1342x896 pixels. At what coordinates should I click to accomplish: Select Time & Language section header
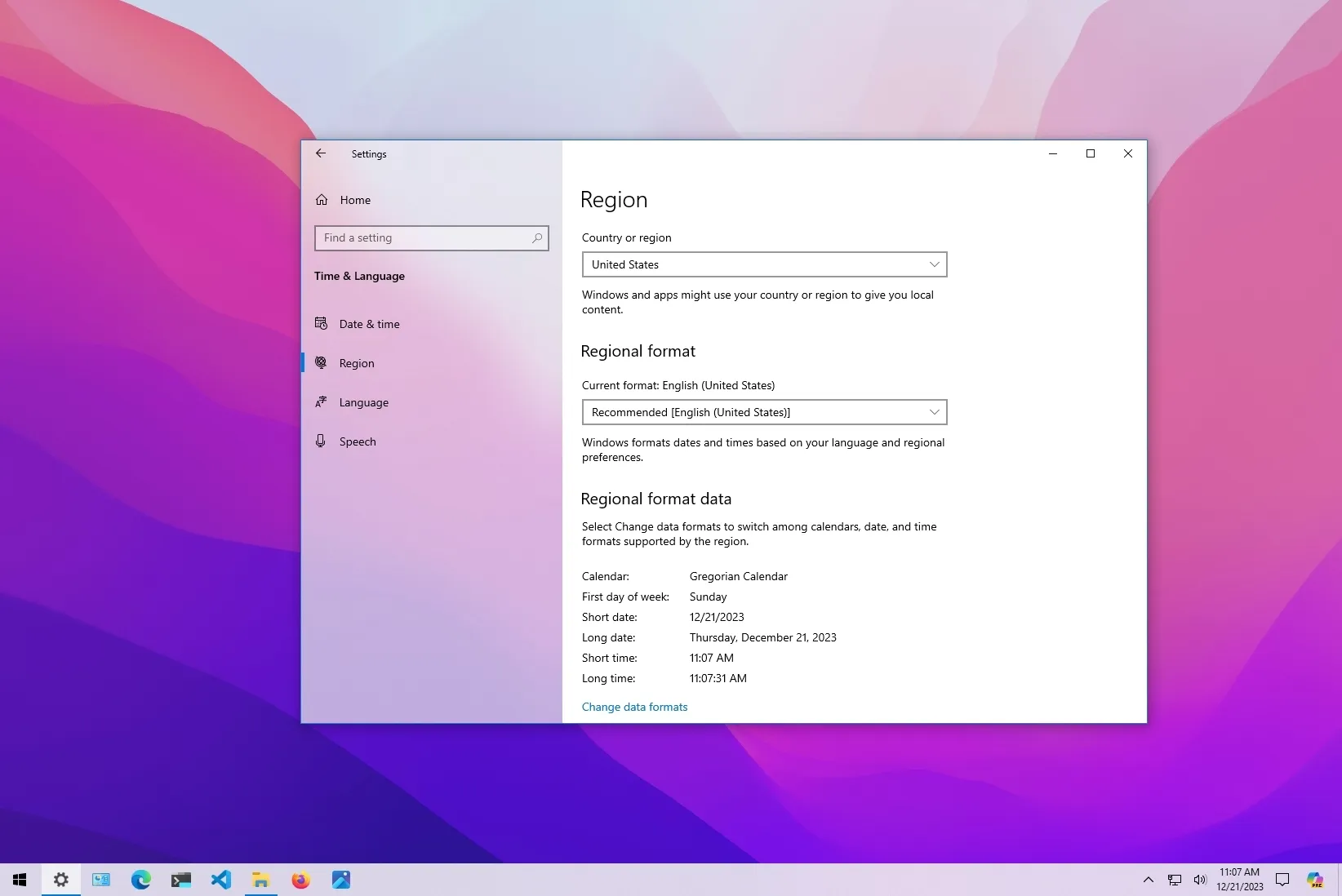[x=359, y=276]
